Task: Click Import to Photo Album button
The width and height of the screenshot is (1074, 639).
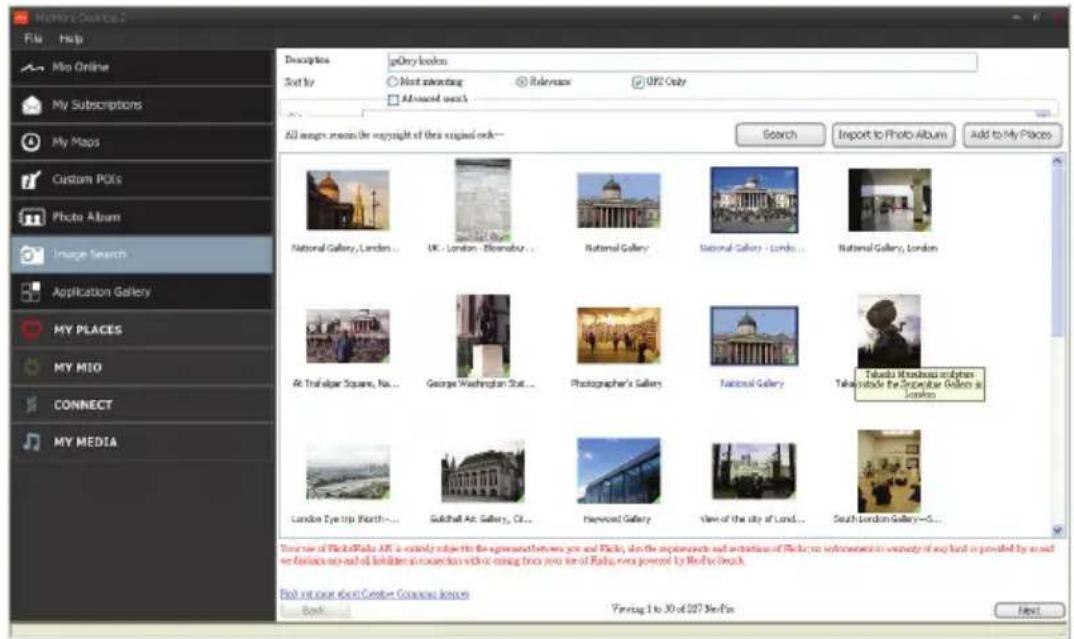Action: 892,135
